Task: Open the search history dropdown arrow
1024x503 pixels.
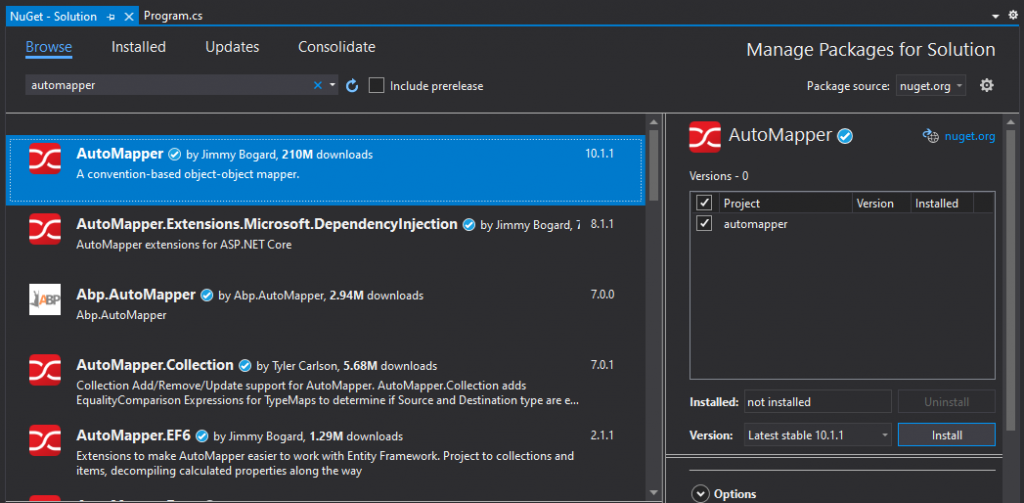Action: (x=332, y=85)
